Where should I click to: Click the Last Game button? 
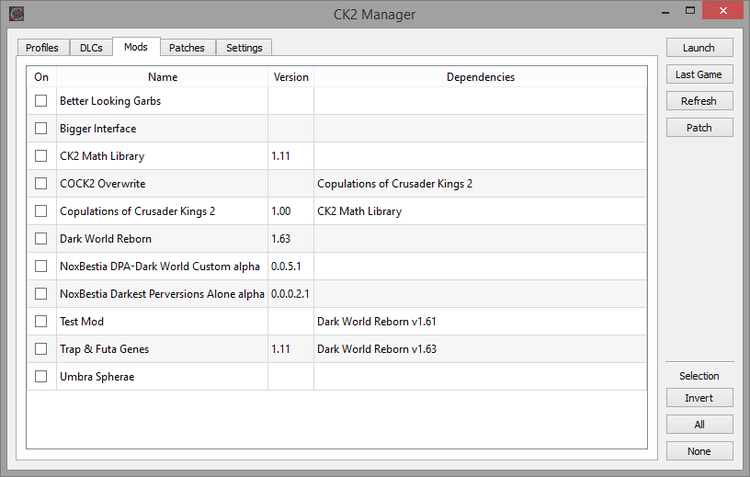click(699, 75)
